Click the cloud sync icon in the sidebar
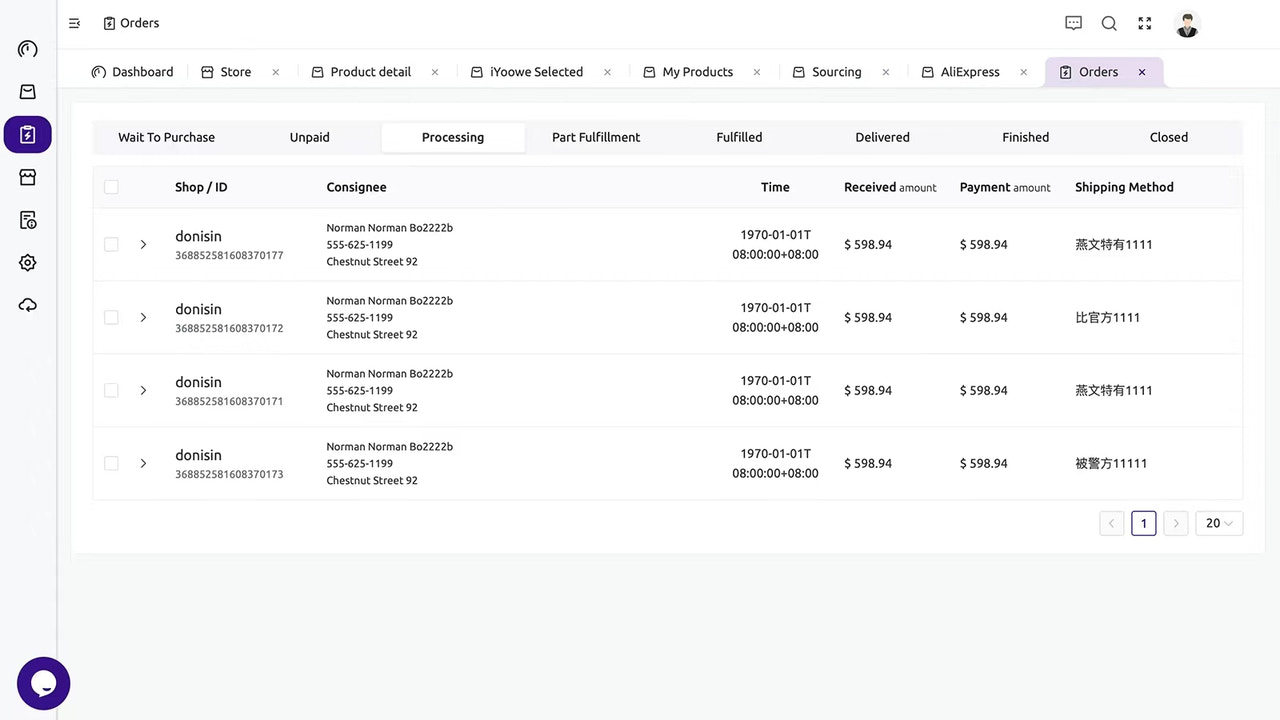This screenshot has width=1280, height=720. [27, 305]
